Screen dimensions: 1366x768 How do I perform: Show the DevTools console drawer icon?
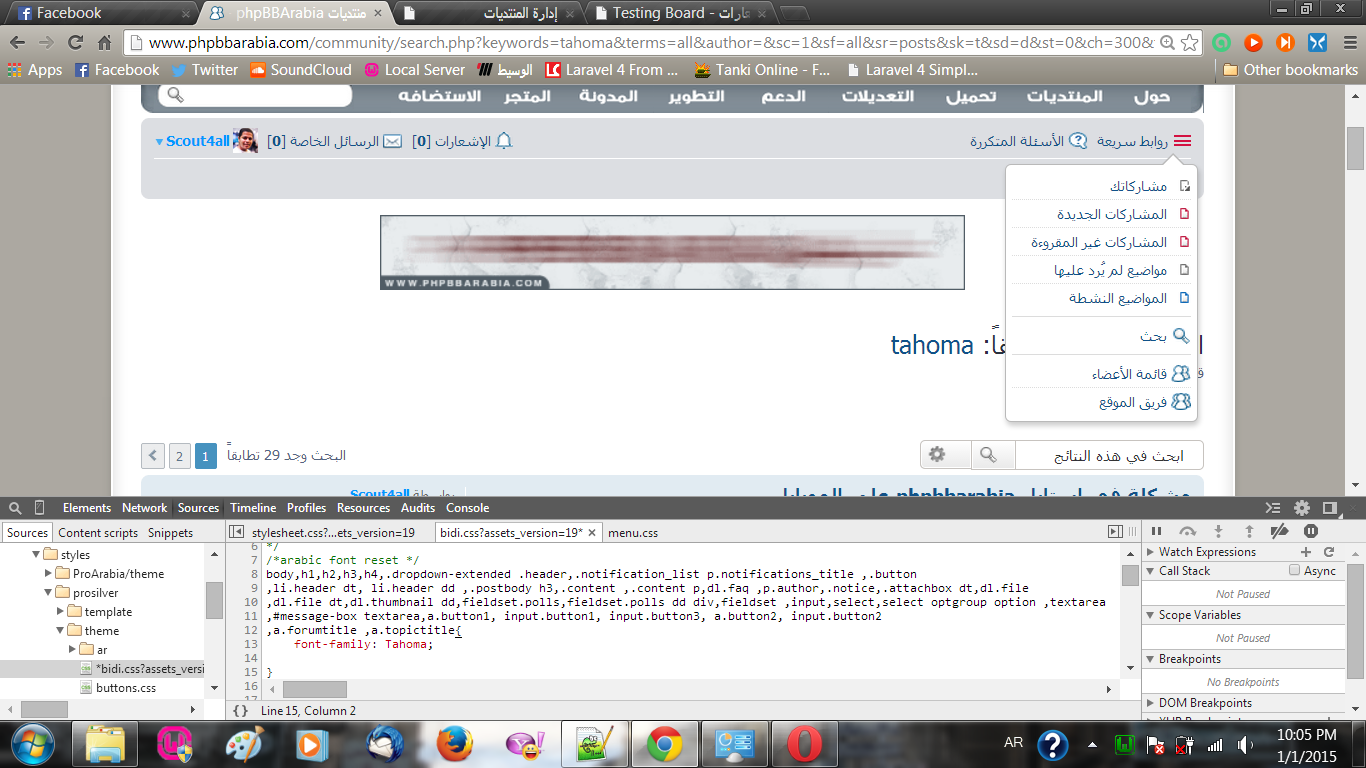[1273, 508]
